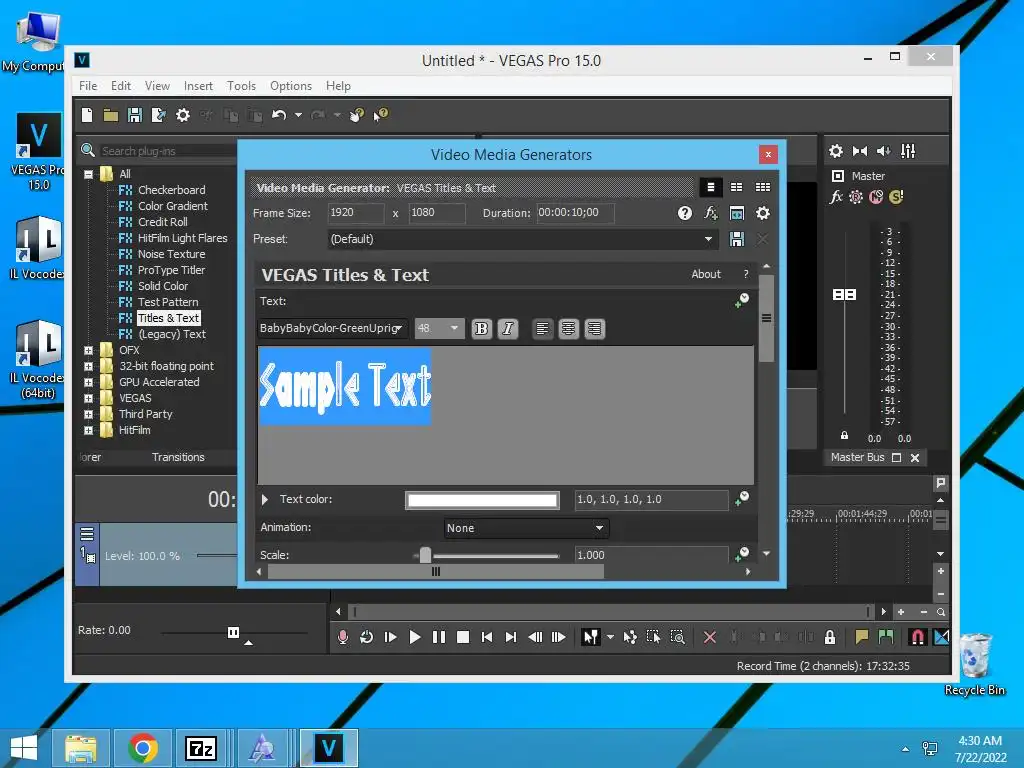This screenshot has width=1024, height=768.
Task: Center-align the text
Action: point(568,328)
